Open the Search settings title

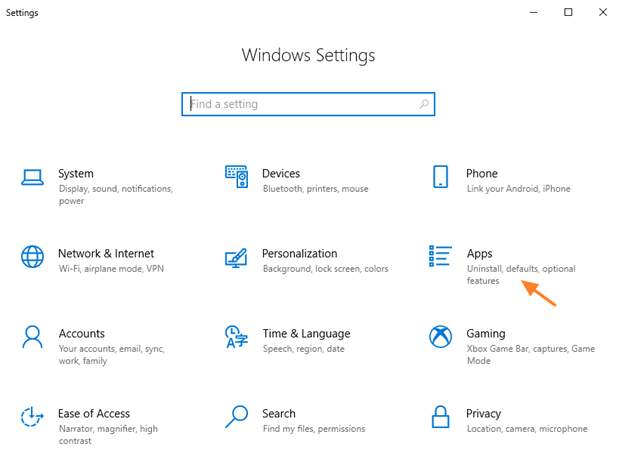279,414
